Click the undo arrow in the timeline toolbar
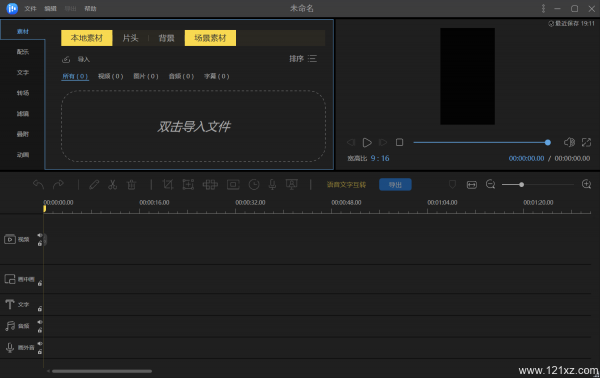Screen dimensions: 600x378 [38, 184]
